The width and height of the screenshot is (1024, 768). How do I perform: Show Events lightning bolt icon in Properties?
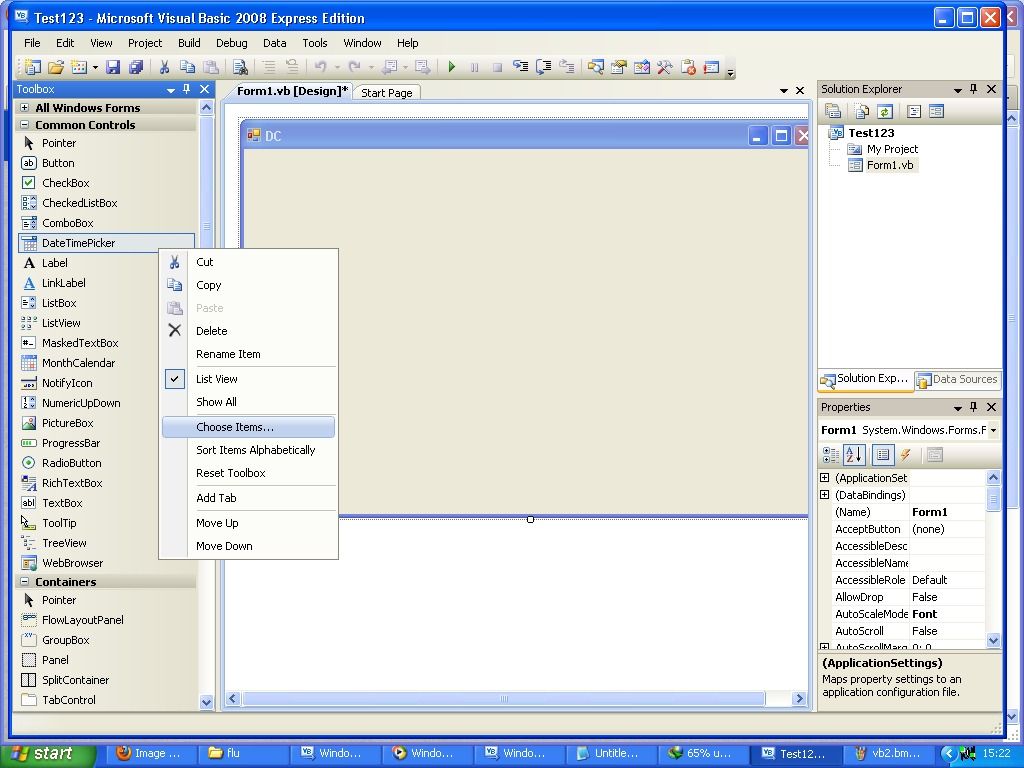coord(906,455)
